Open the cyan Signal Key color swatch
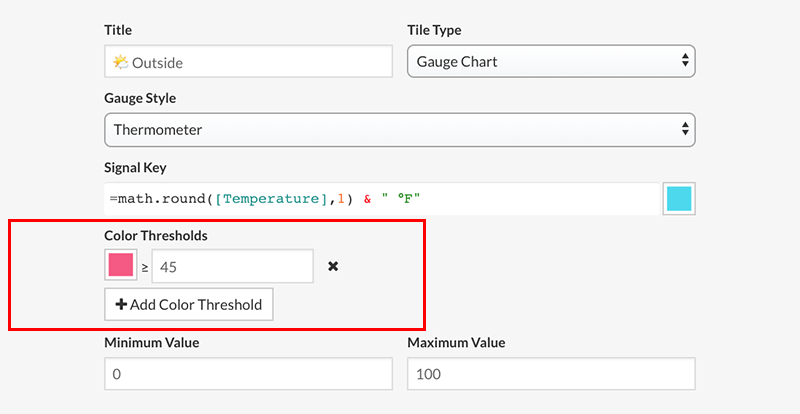Image resolution: width=800 pixels, height=414 pixels. click(x=678, y=198)
